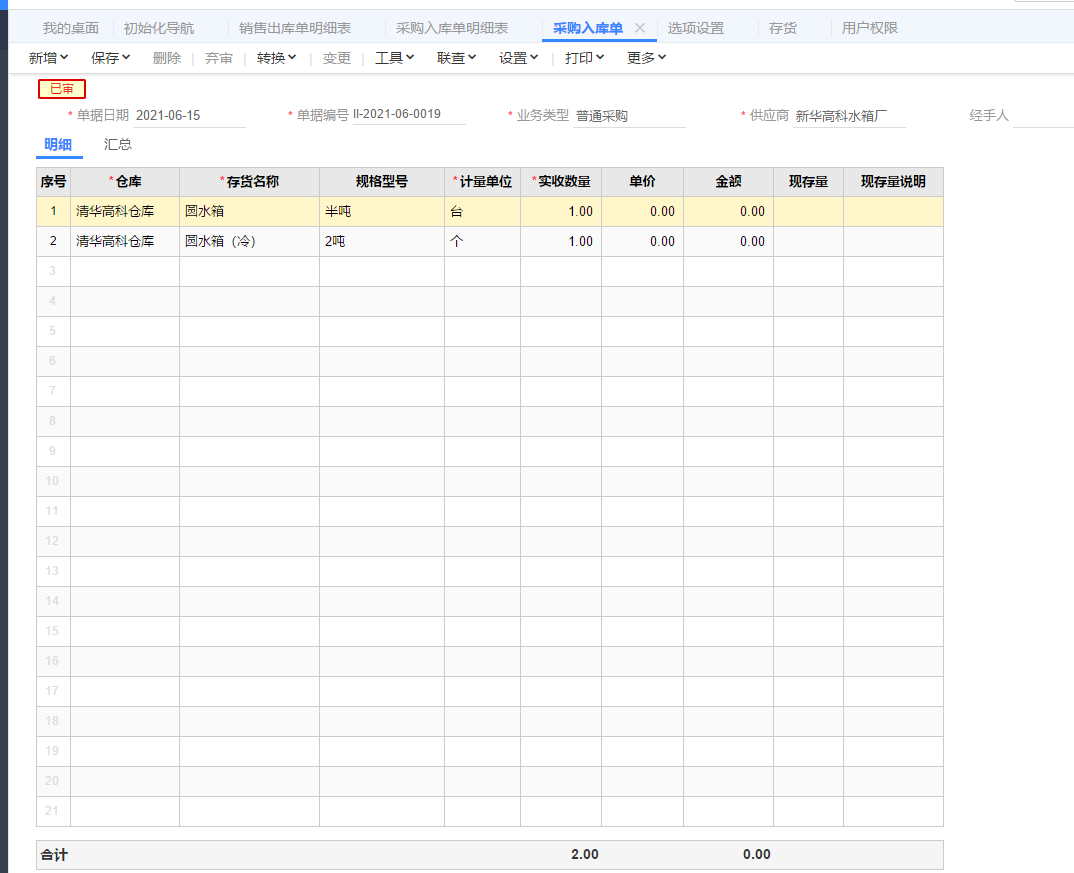The image size is (1074, 873).
Task: Click the 已审 status stamp
Action: 62,89
